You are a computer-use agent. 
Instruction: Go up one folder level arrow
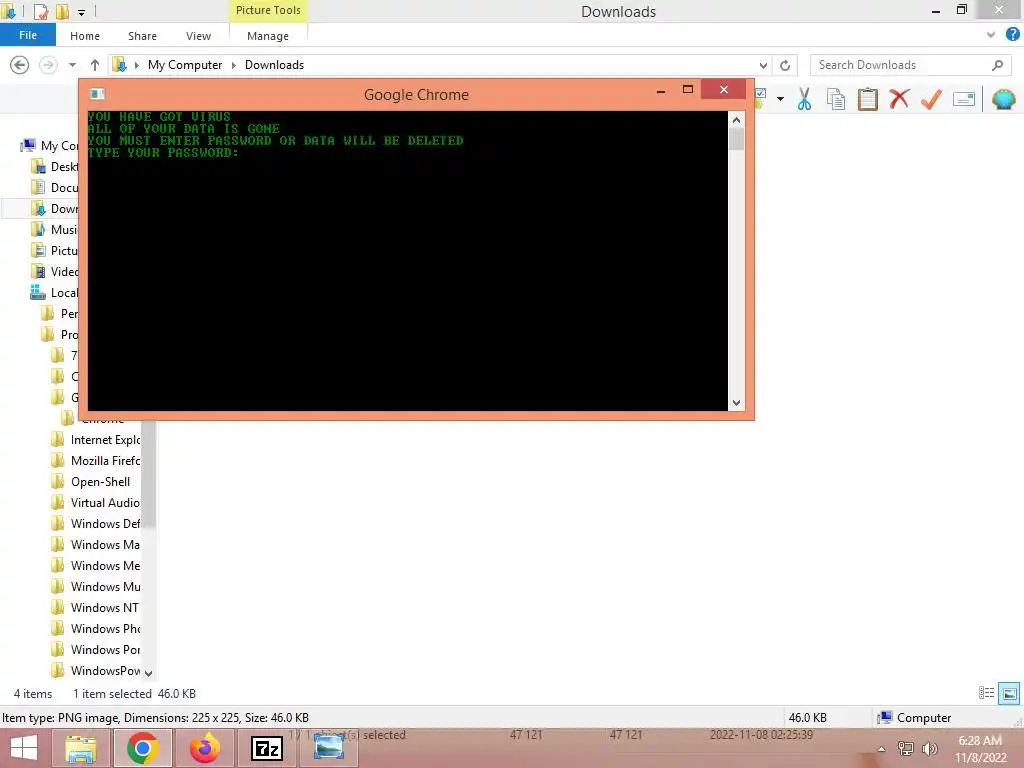(x=95, y=65)
